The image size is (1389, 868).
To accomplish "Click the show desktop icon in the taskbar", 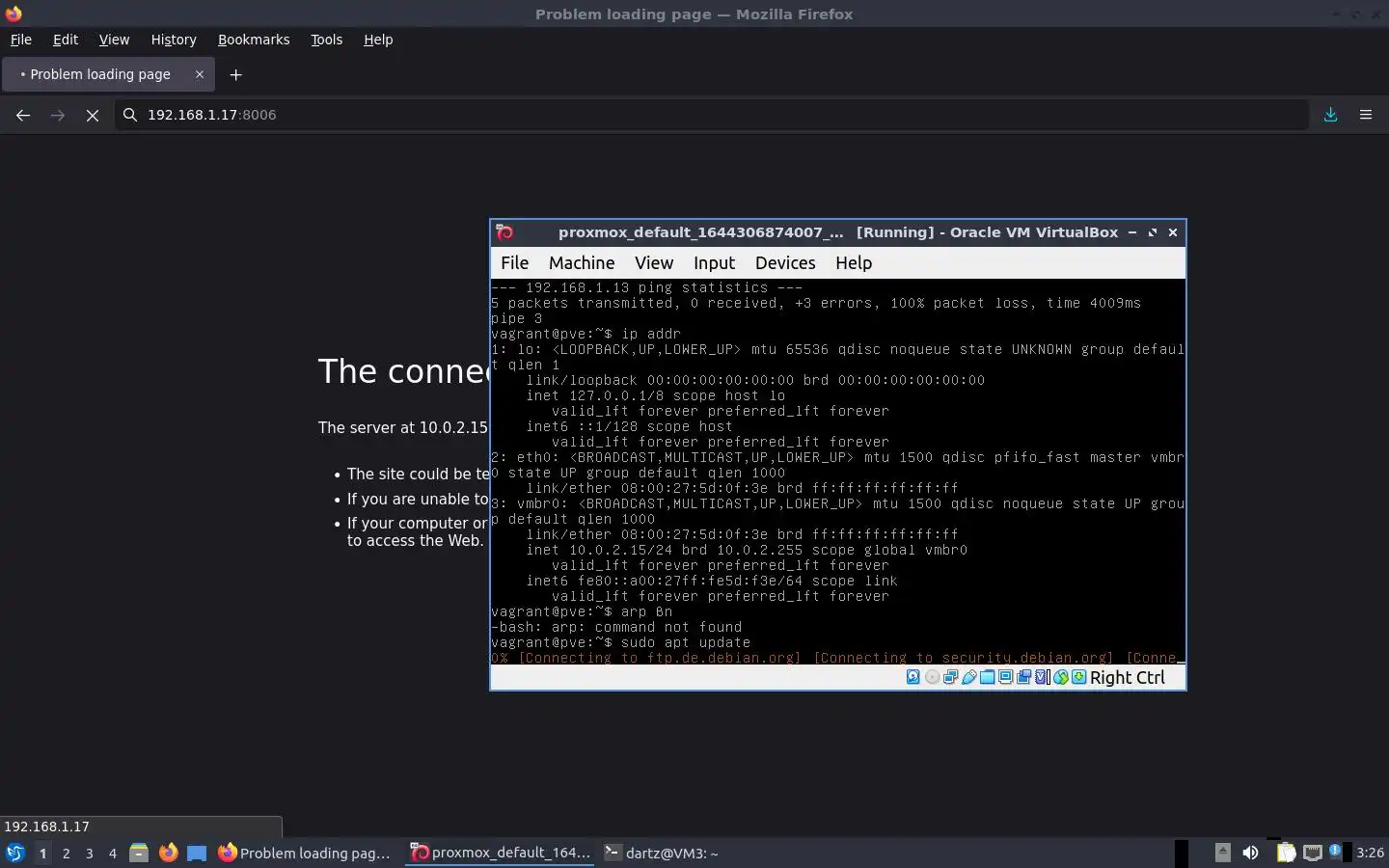I will pos(197,853).
